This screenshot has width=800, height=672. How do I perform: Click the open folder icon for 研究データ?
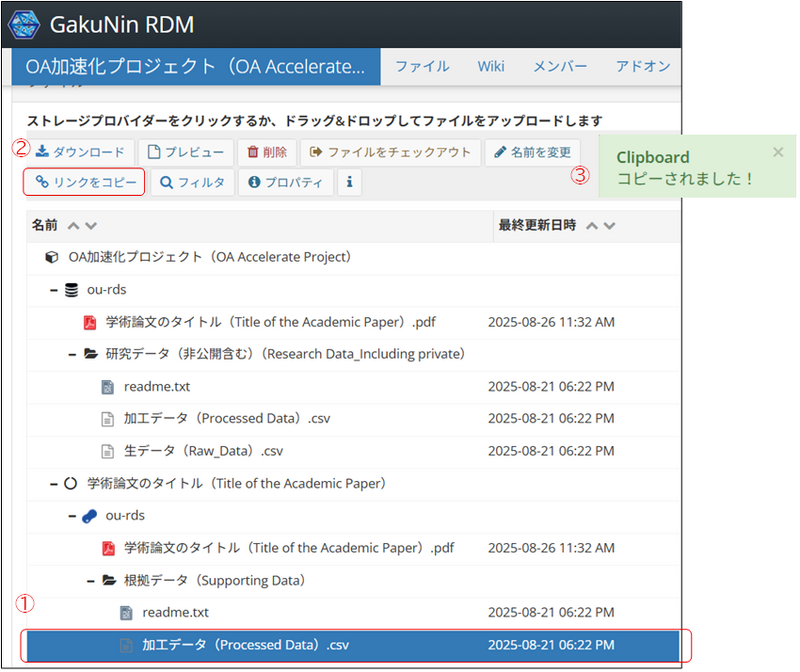coord(90,354)
